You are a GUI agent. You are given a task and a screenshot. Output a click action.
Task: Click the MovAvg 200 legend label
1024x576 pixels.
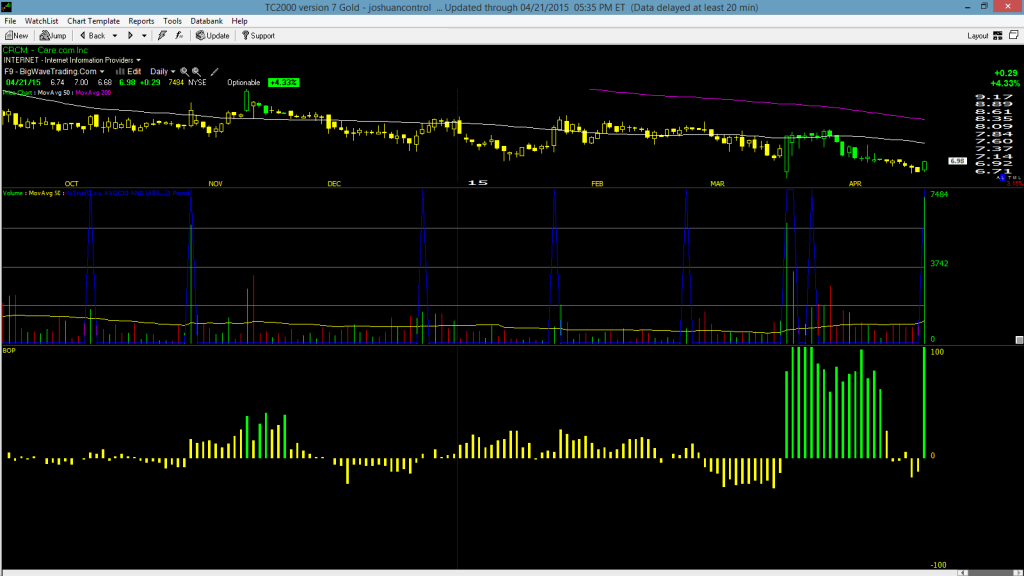(93, 93)
